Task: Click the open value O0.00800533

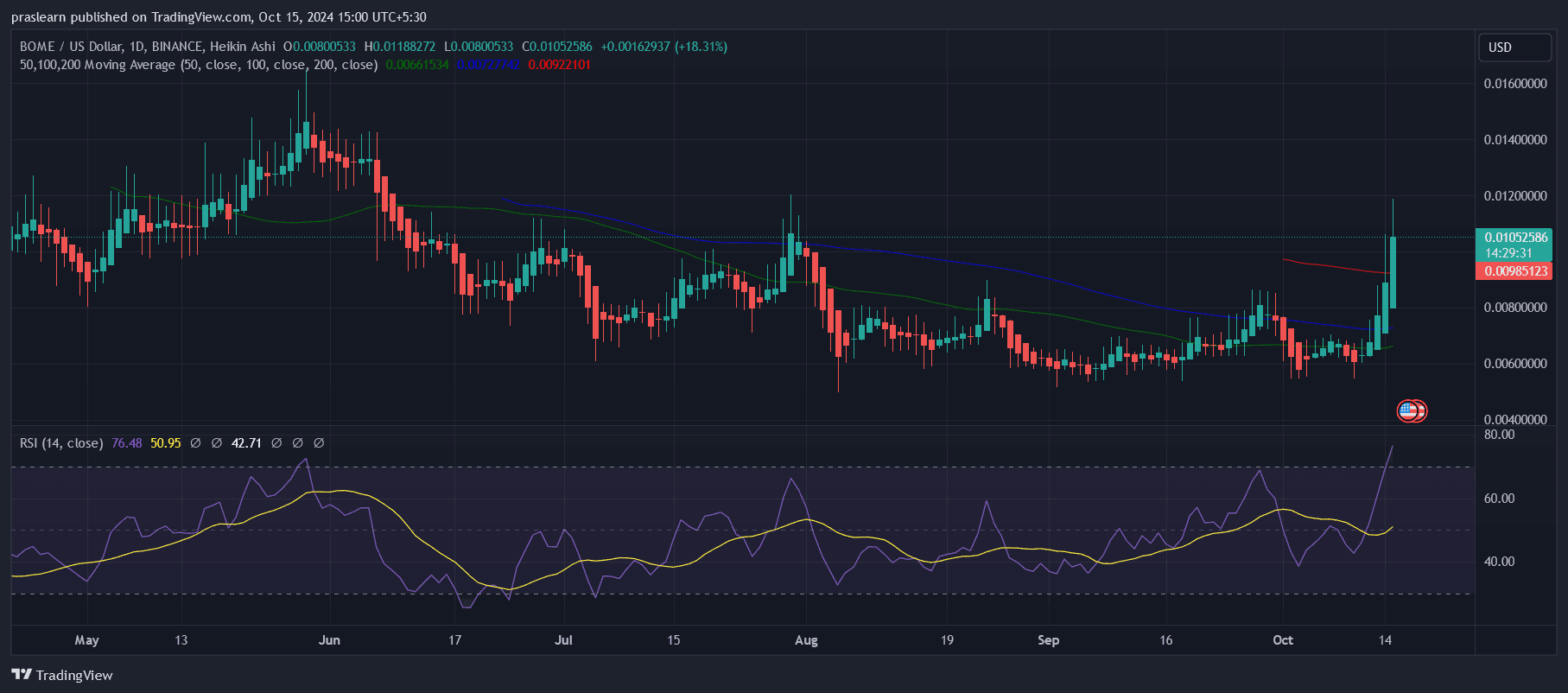Action: click(x=320, y=47)
